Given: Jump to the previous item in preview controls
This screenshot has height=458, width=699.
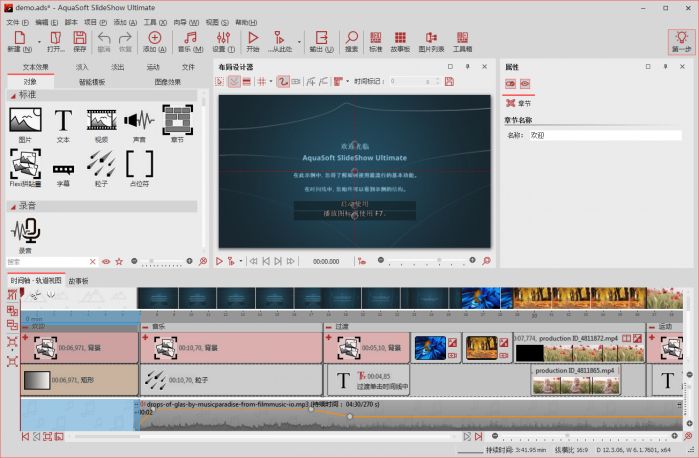Looking at the screenshot, I should pos(266,261).
